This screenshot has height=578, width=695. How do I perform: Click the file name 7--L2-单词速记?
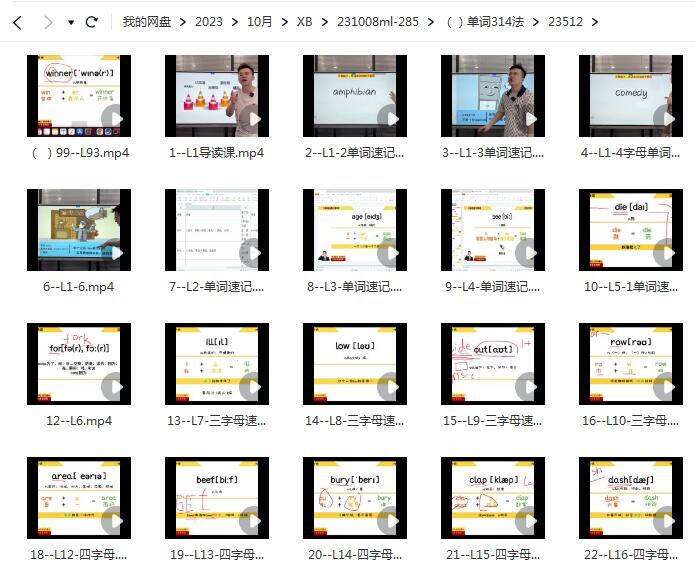pyautogui.click(x=216, y=287)
